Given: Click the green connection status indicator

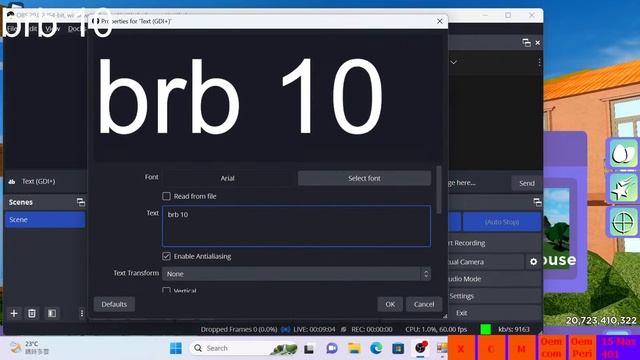Looking at the screenshot, I should tap(485, 329).
